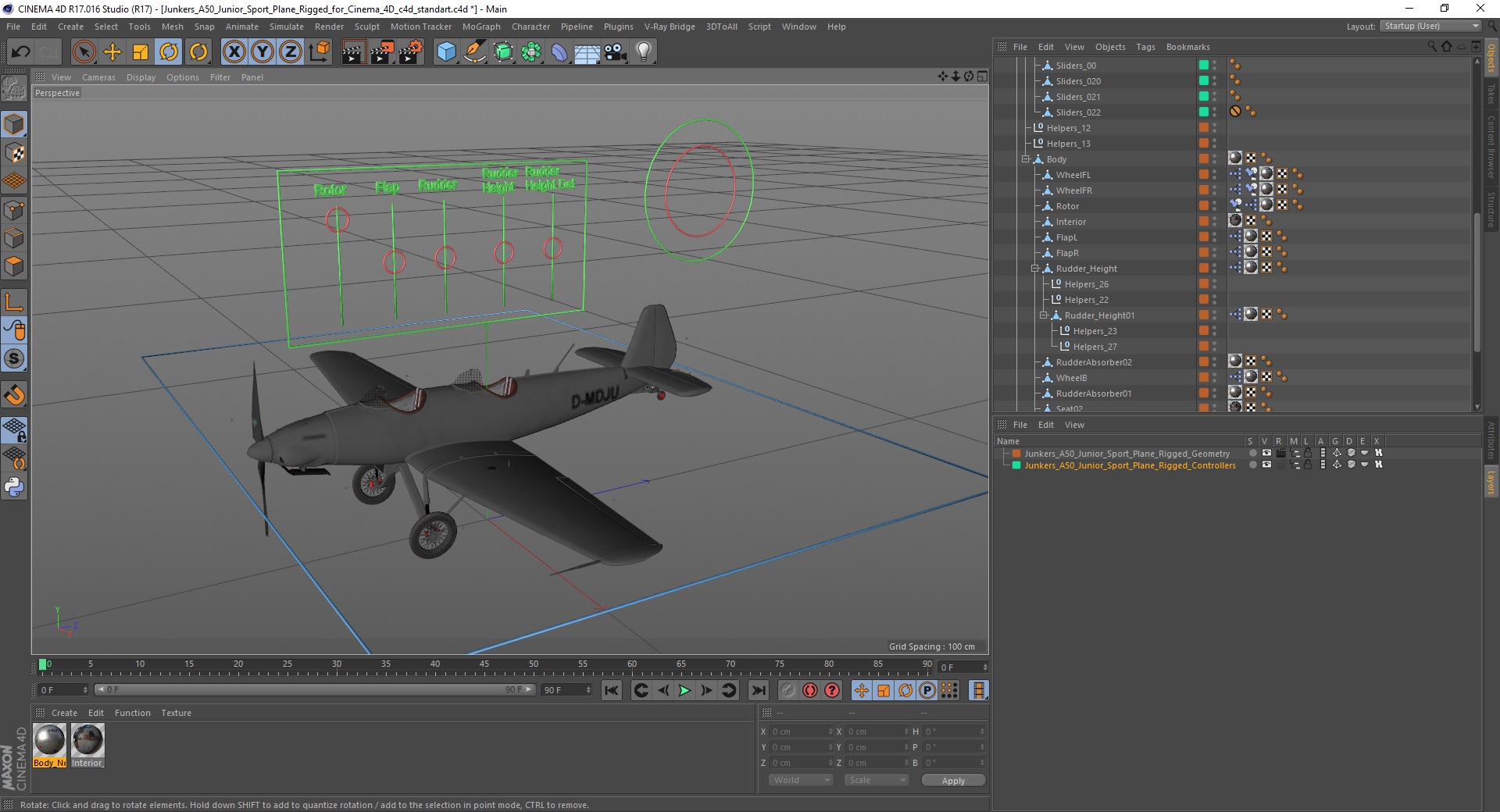
Task: Open the Objects manager Tags menu
Action: tap(1145, 47)
